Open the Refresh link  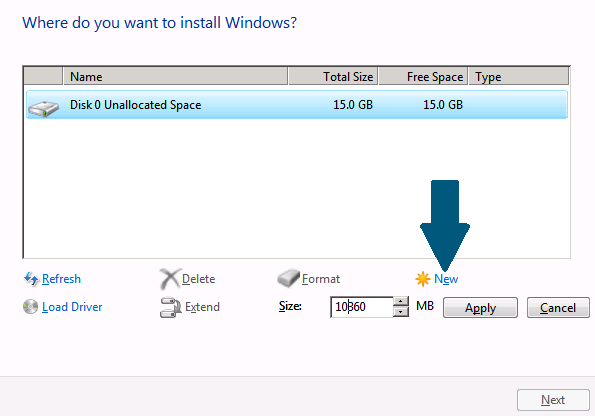click(x=61, y=279)
